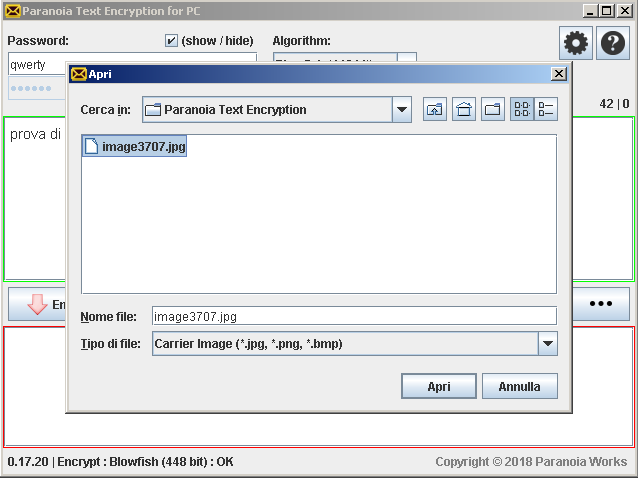
Task: Open settings with the gear icon
Action: pyautogui.click(x=576, y=44)
